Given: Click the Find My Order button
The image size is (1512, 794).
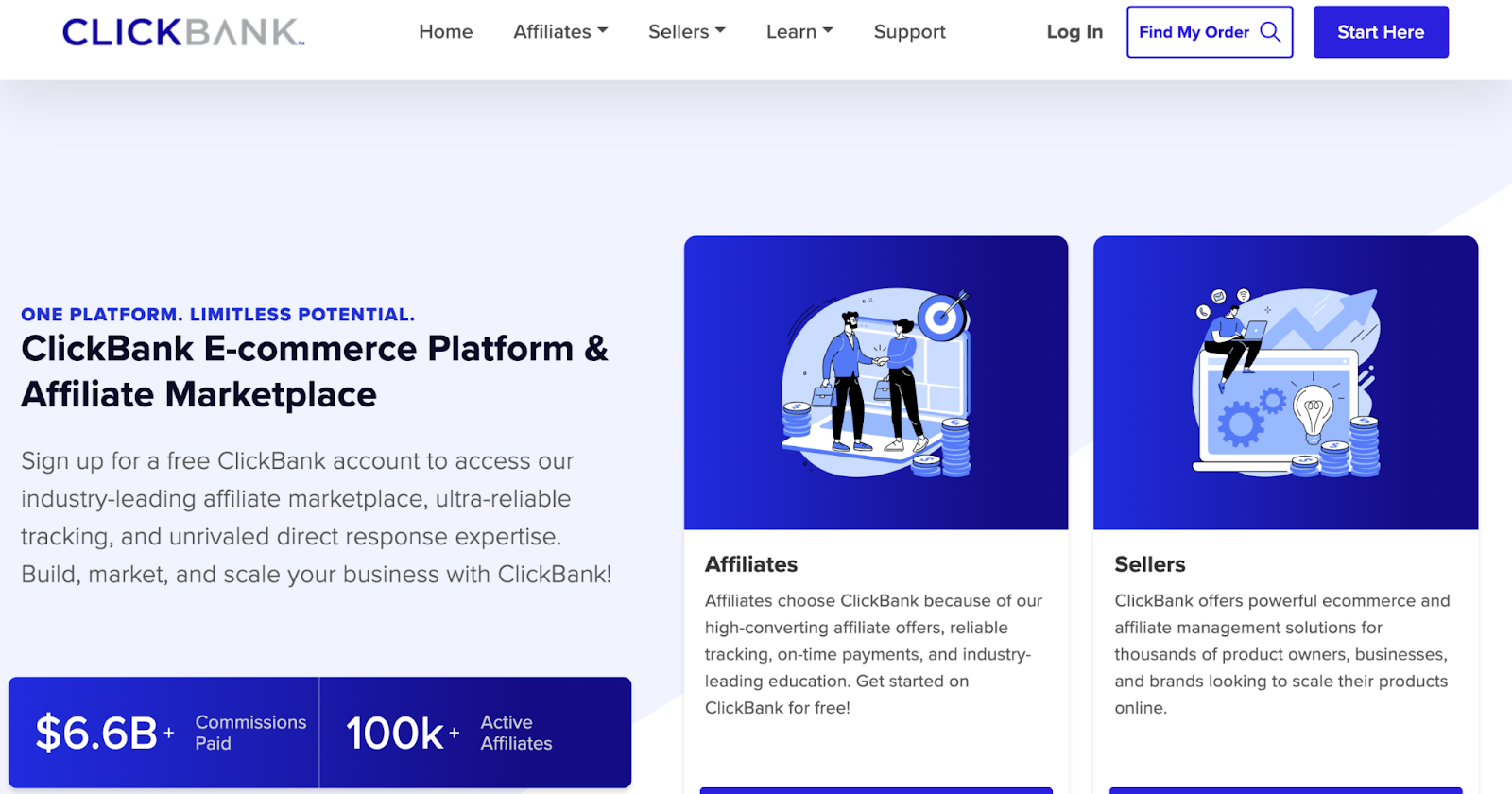Looking at the screenshot, I should tap(1210, 32).
